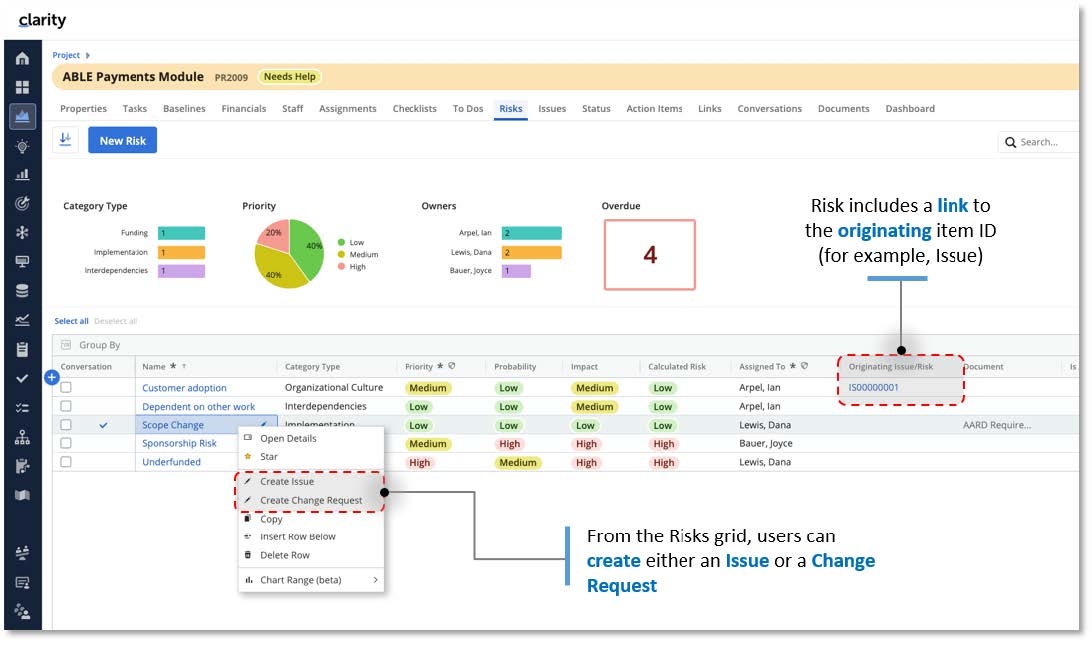
Task: Open the Customer adoption risk link
Action: 184,388
